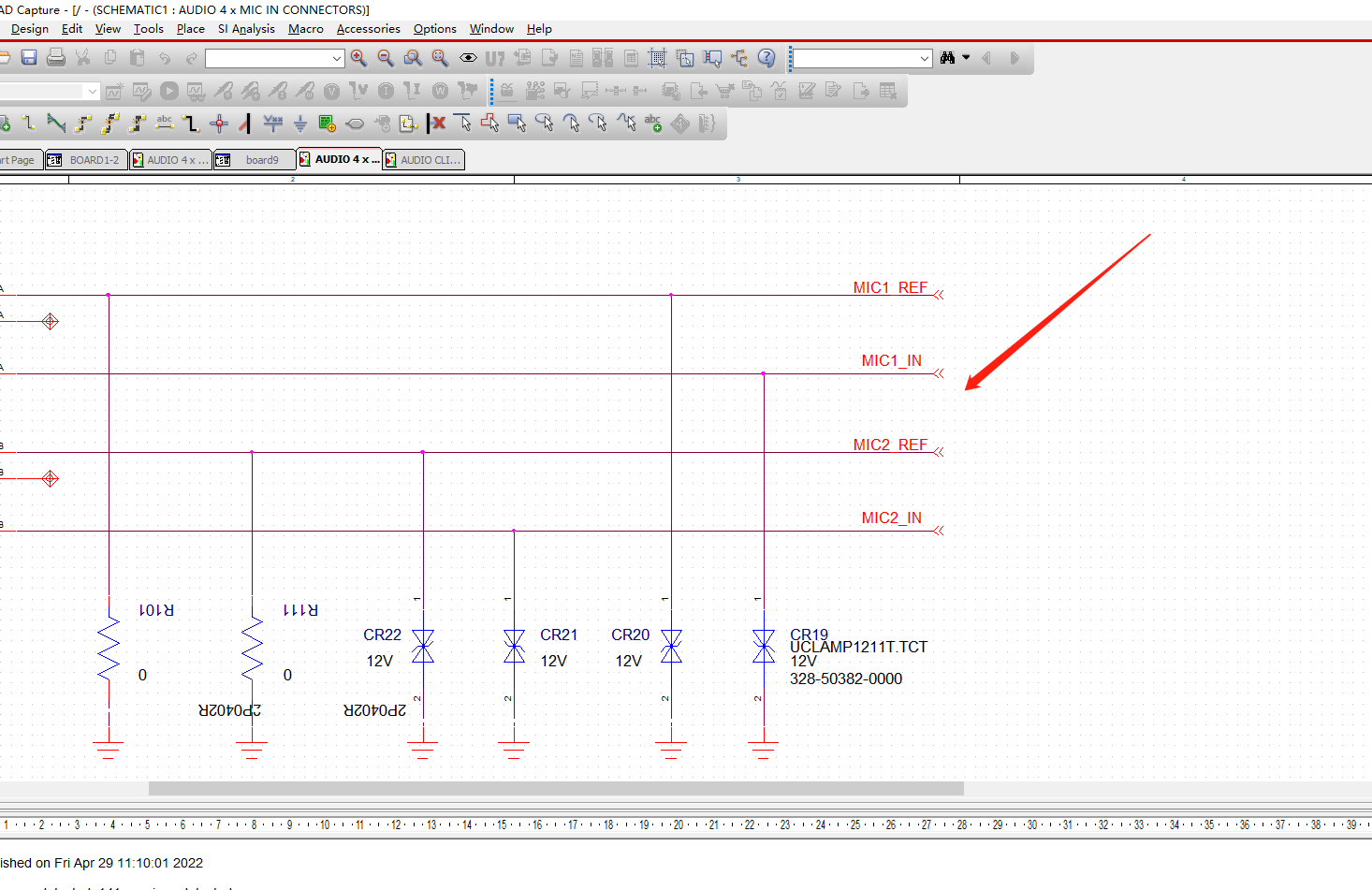Click the eye fisheye view icon

(x=468, y=58)
